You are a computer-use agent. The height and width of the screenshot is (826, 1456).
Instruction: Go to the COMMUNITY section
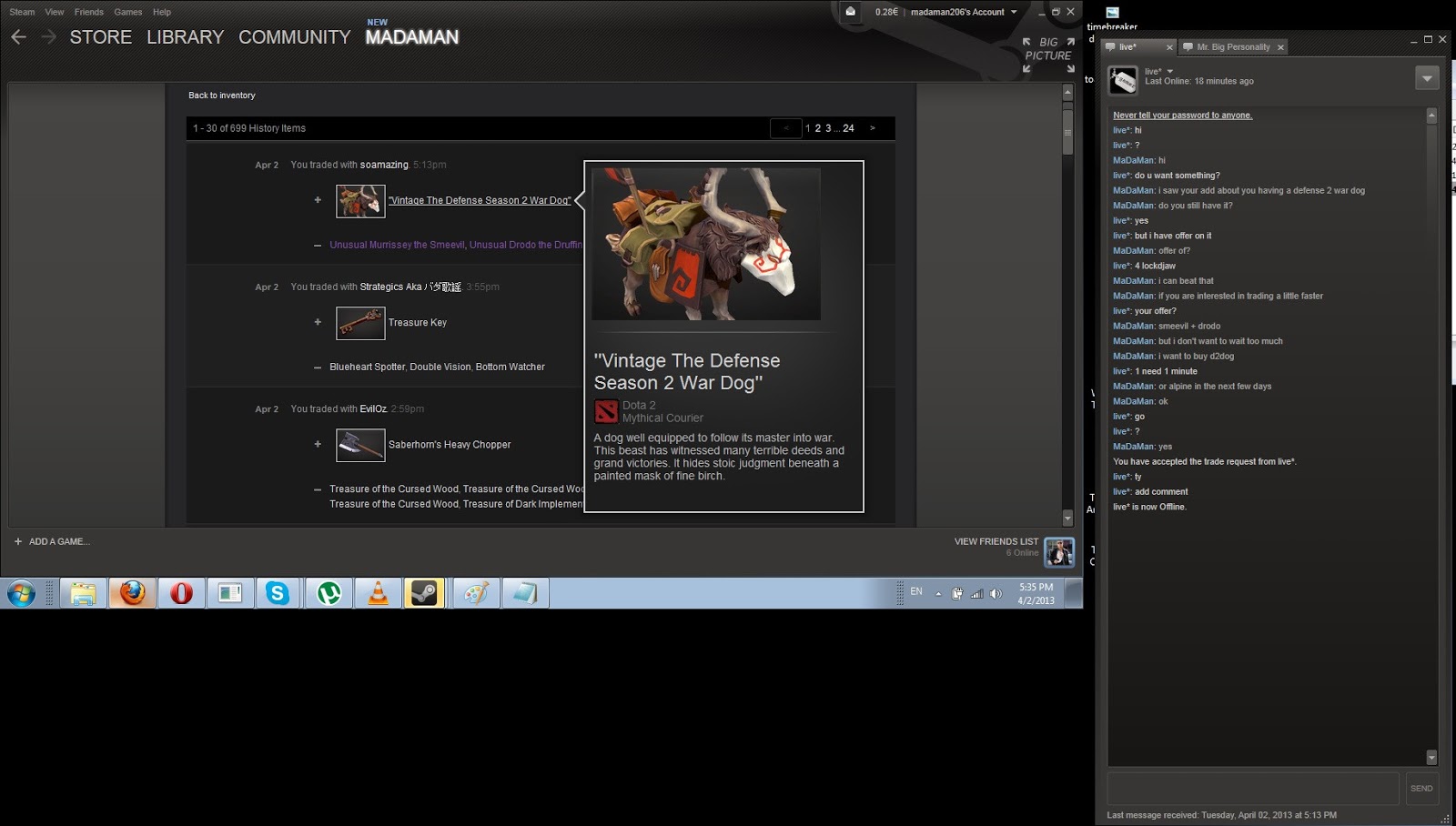[294, 37]
